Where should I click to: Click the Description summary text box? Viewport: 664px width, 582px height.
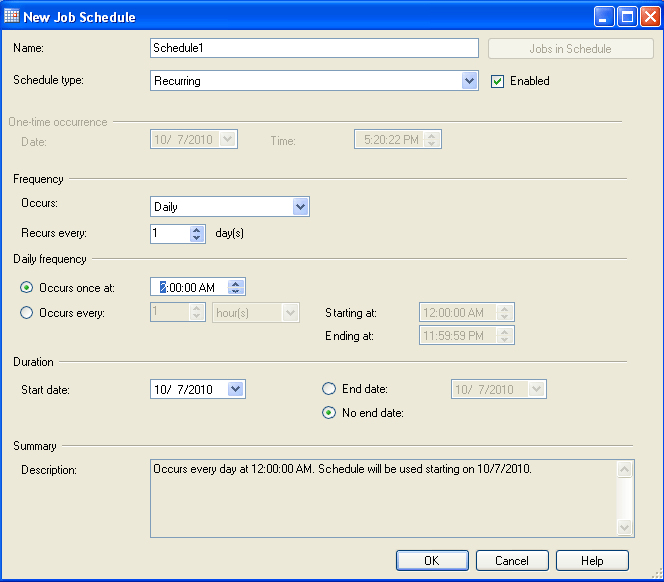pos(392,499)
